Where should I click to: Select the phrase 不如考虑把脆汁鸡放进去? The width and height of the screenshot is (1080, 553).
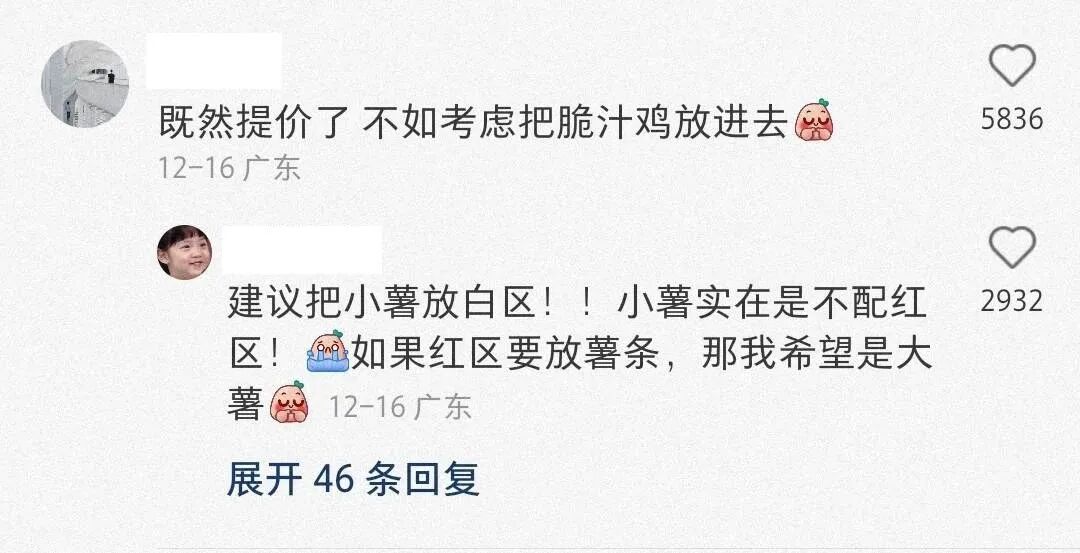pos(575,123)
